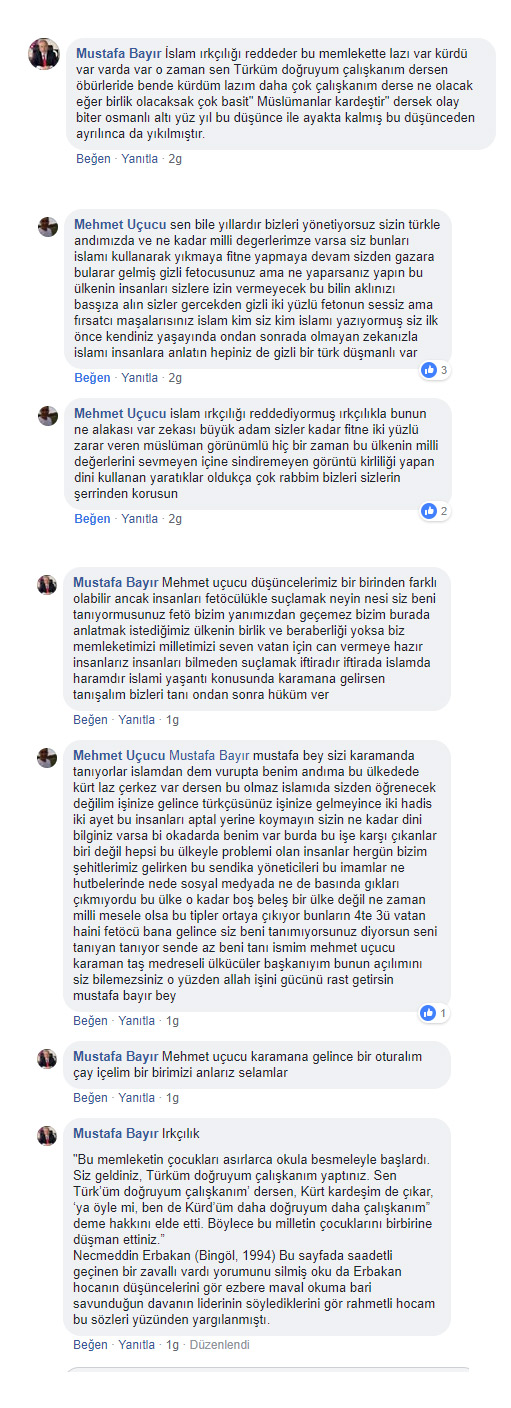Toggle Beğen on the 'sen bile yıllardır' comment
The width and height of the screenshot is (511, 1408).
pos(92,378)
